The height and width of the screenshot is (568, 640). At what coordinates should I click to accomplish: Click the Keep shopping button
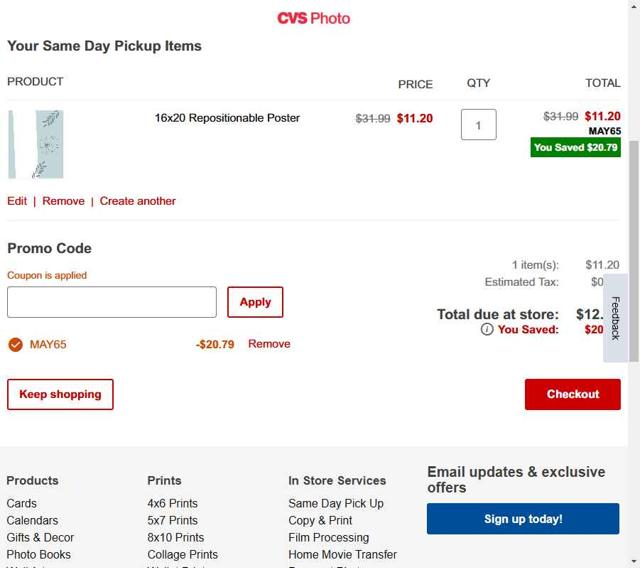(x=60, y=394)
